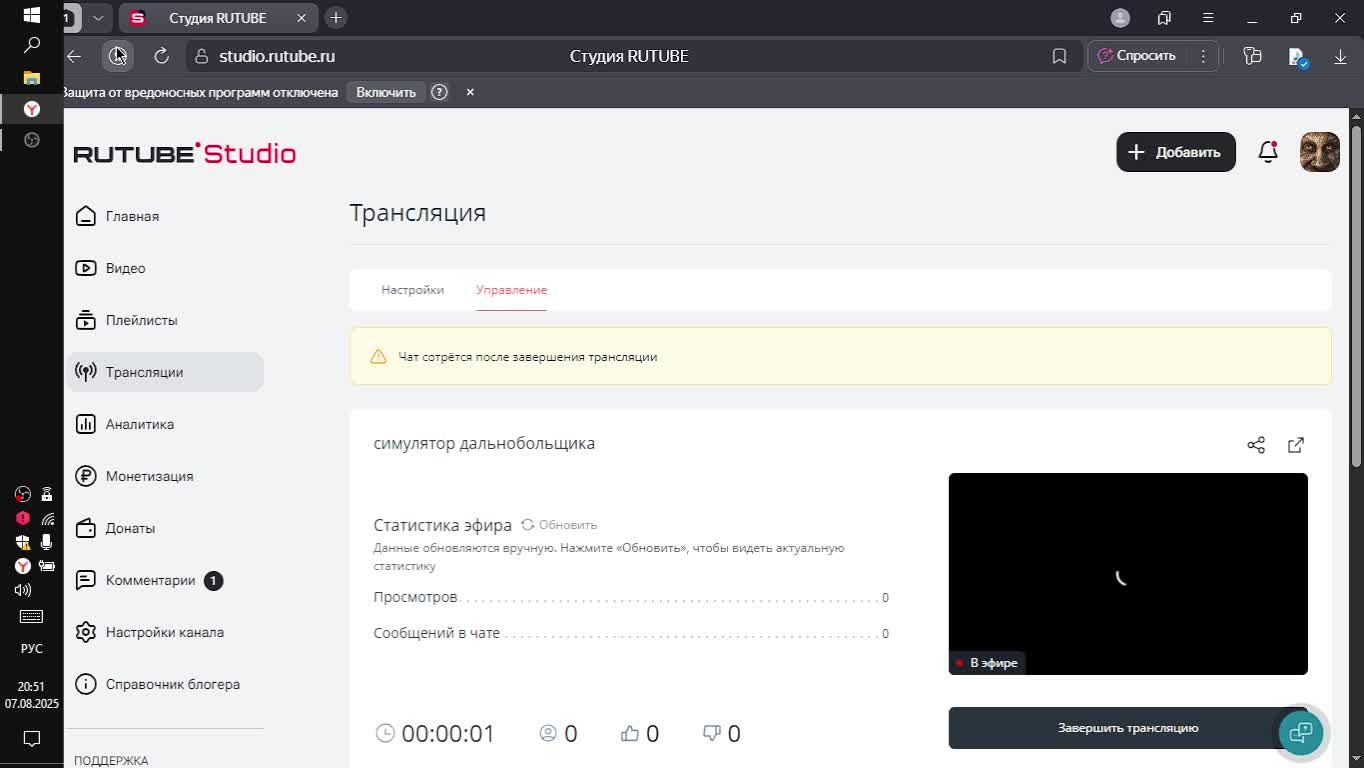The image size is (1364, 768).
Task: Click the Yandex home button in the toolbar
Action: pyautogui.click(x=118, y=56)
